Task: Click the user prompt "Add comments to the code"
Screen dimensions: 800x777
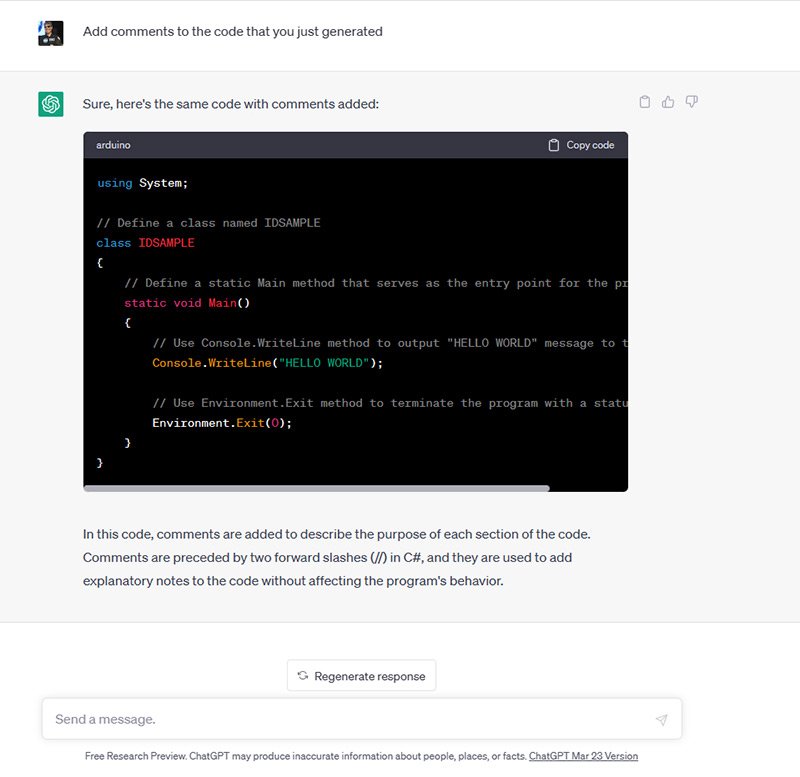Action: [x=233, y=32]
